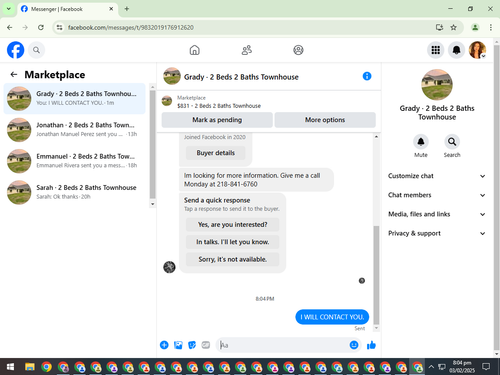Go back using Marketplace arrow
The image size is (500, 375).
(14, 74)
